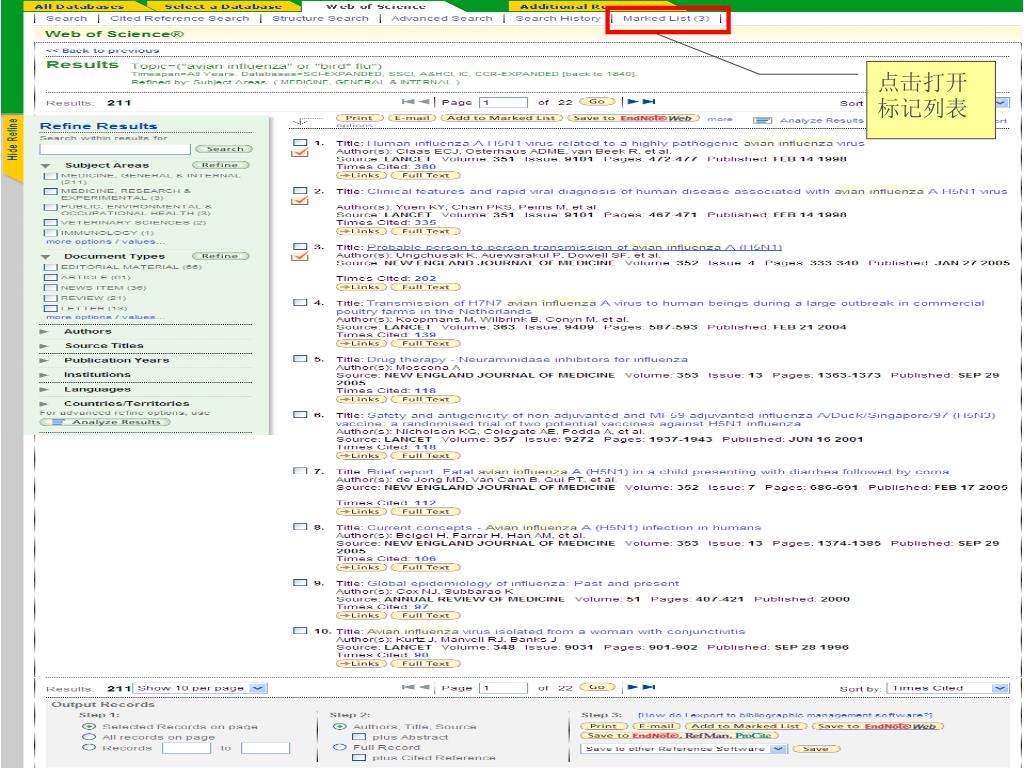Tick the checkbox for record 5 Drug therapy

300,359
